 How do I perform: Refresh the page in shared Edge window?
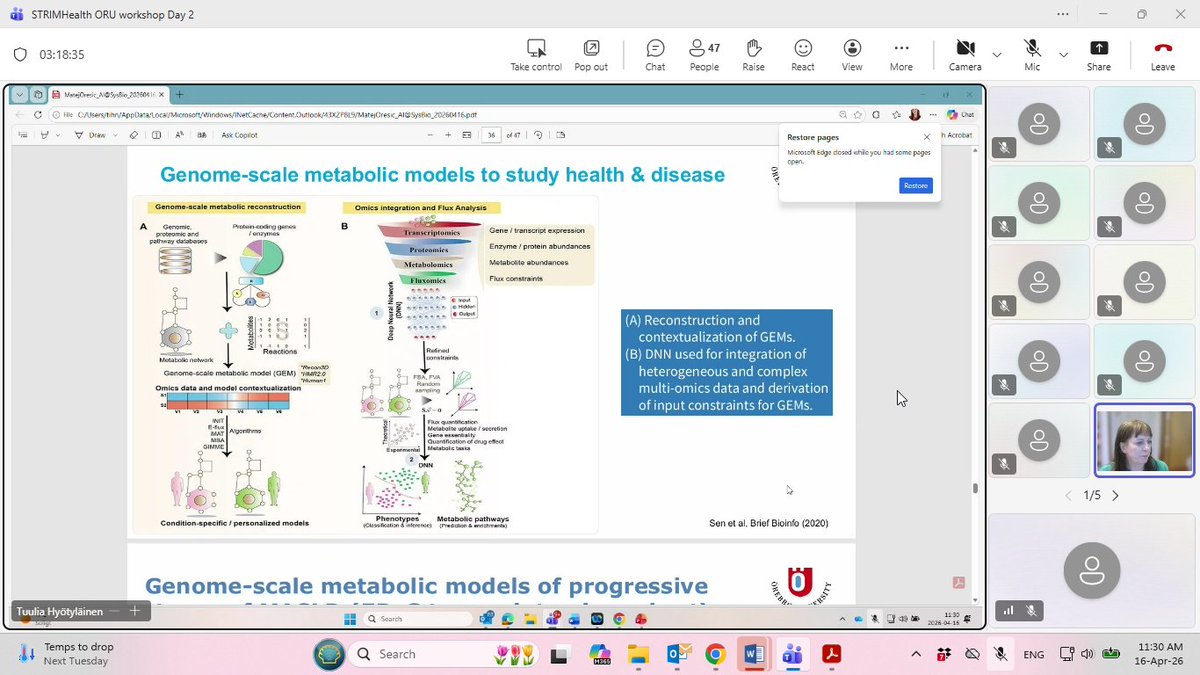coord(36,115)
